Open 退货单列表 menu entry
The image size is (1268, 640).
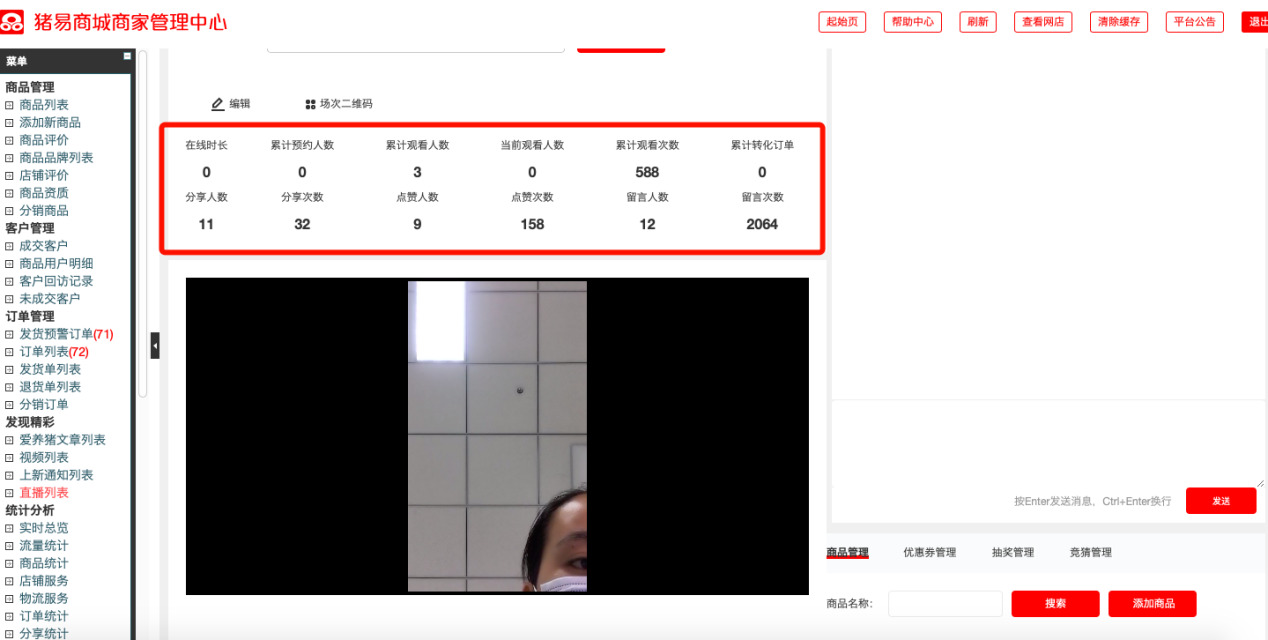(x=50, y=387)
